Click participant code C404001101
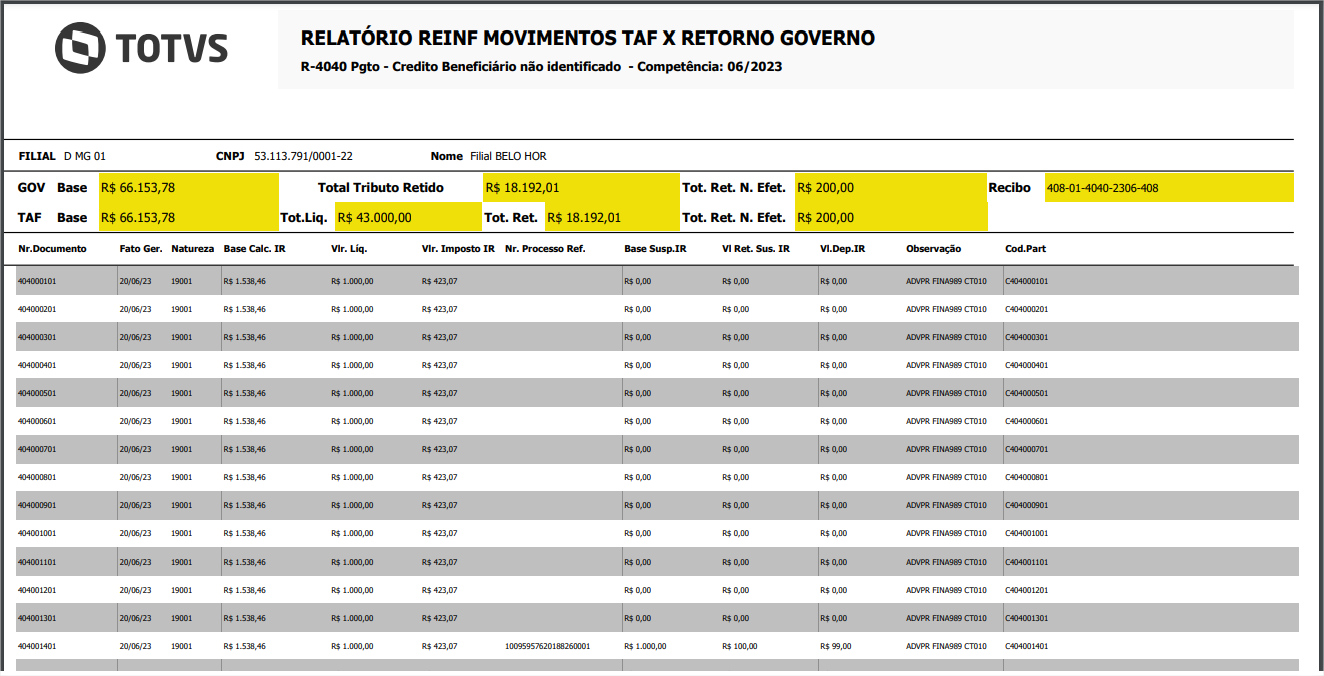 pos(1027,563)
